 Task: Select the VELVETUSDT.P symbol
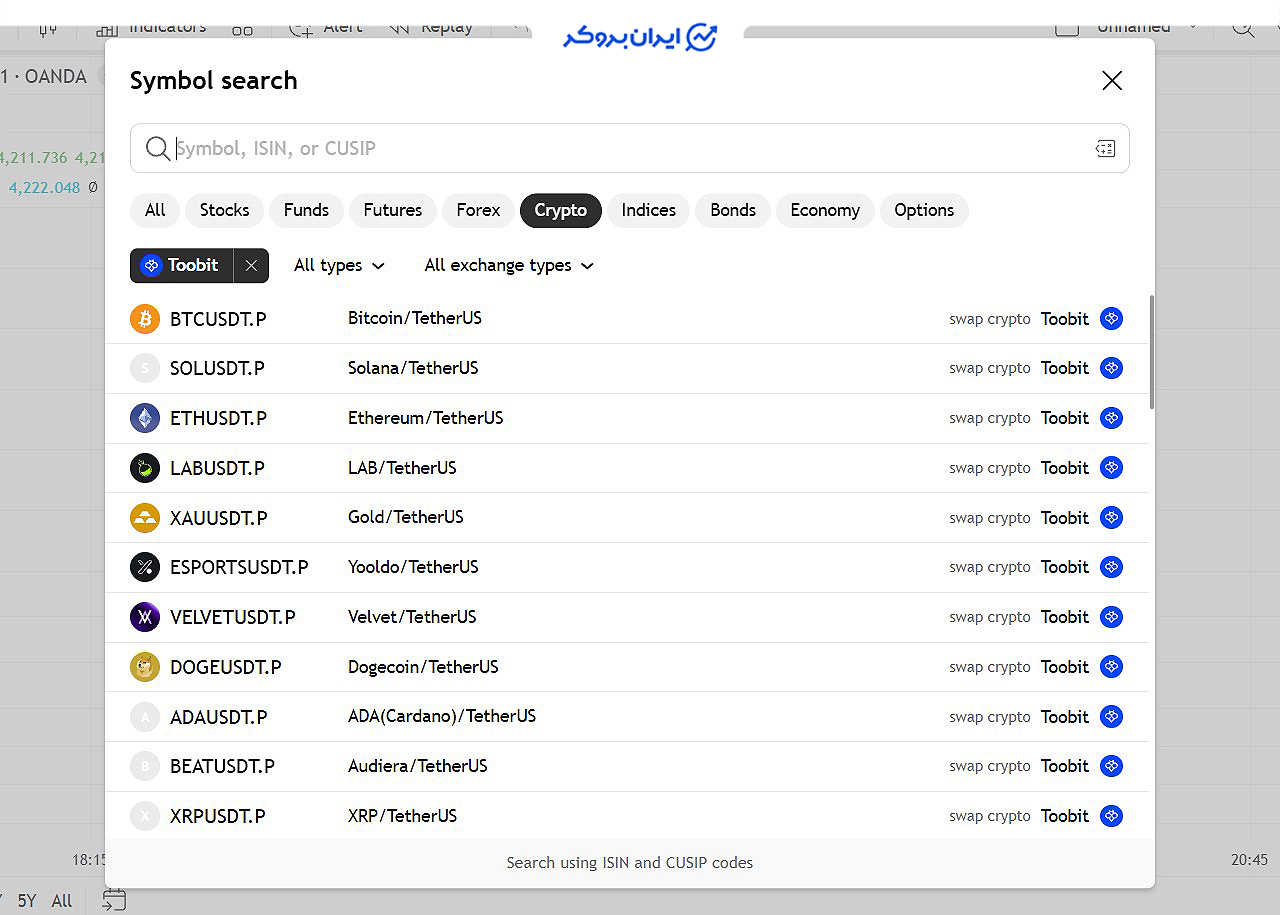[x=233, y=617]
